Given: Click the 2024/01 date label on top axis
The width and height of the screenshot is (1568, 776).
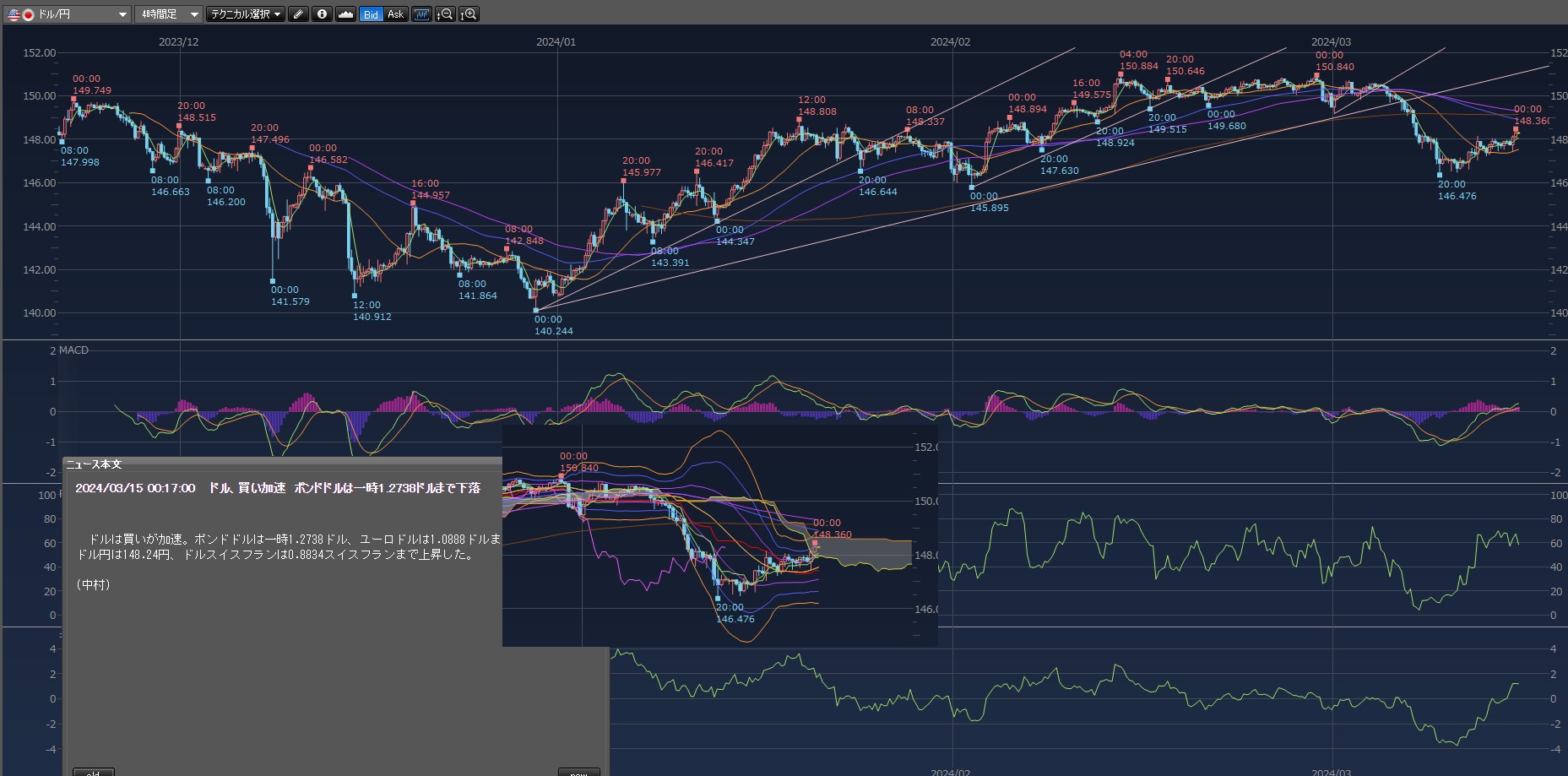Looking at the screenshot, I should coord(556,41).
